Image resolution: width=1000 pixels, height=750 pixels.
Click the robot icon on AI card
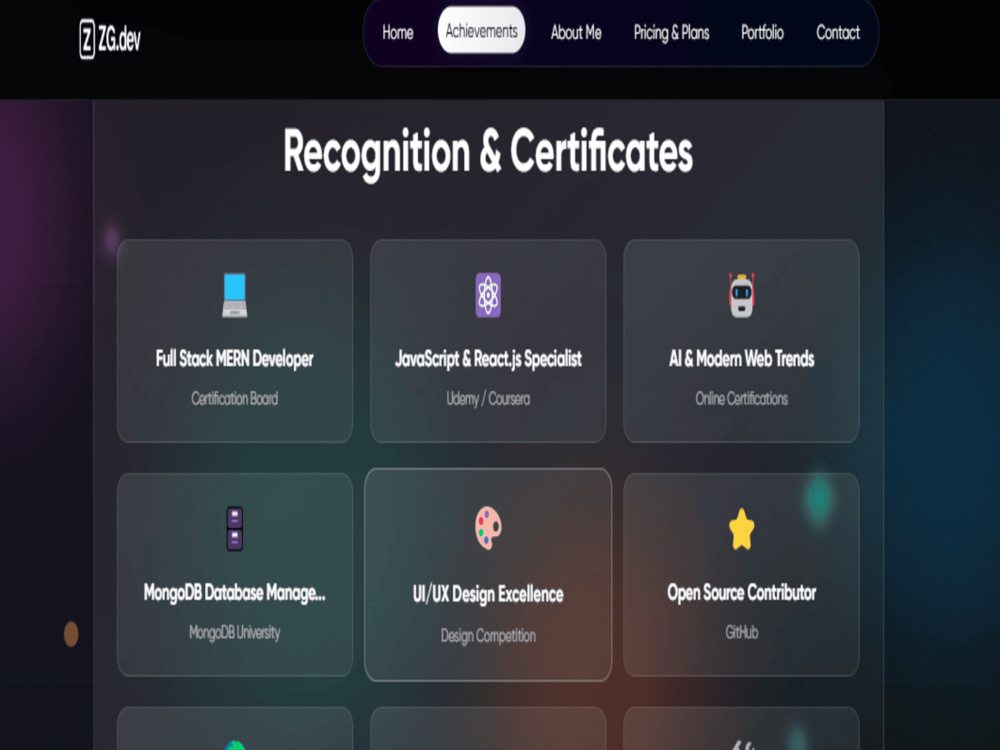(742, 295)
